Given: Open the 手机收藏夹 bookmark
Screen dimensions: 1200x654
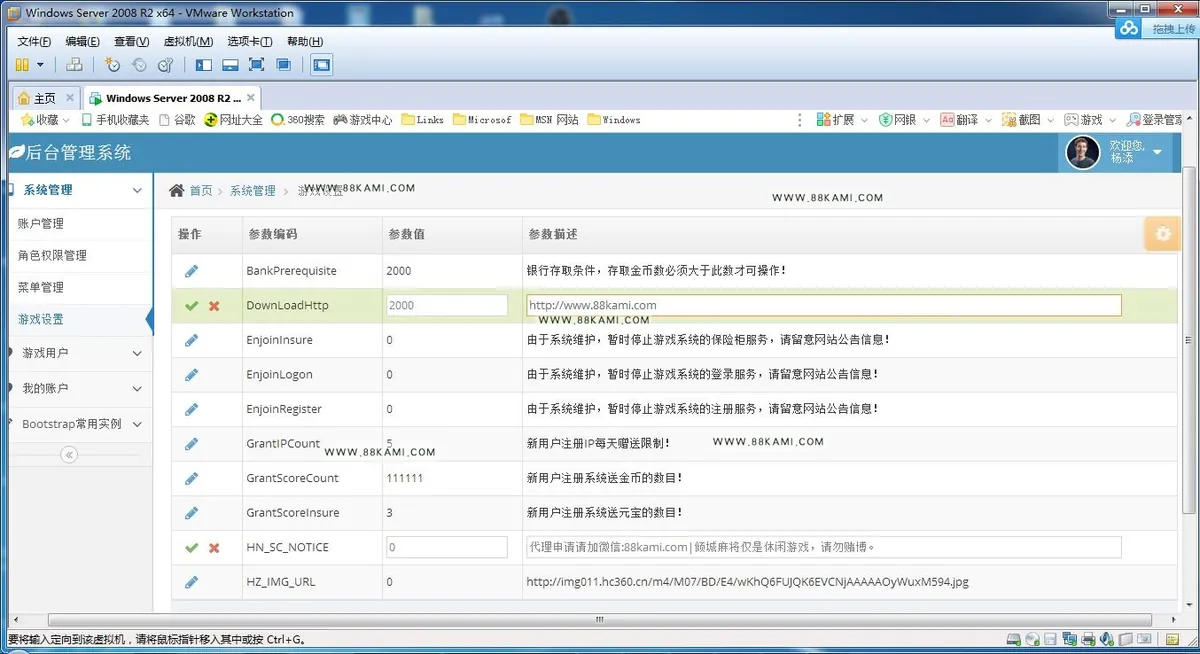Looking at the screenshot, I should [115, 120].
